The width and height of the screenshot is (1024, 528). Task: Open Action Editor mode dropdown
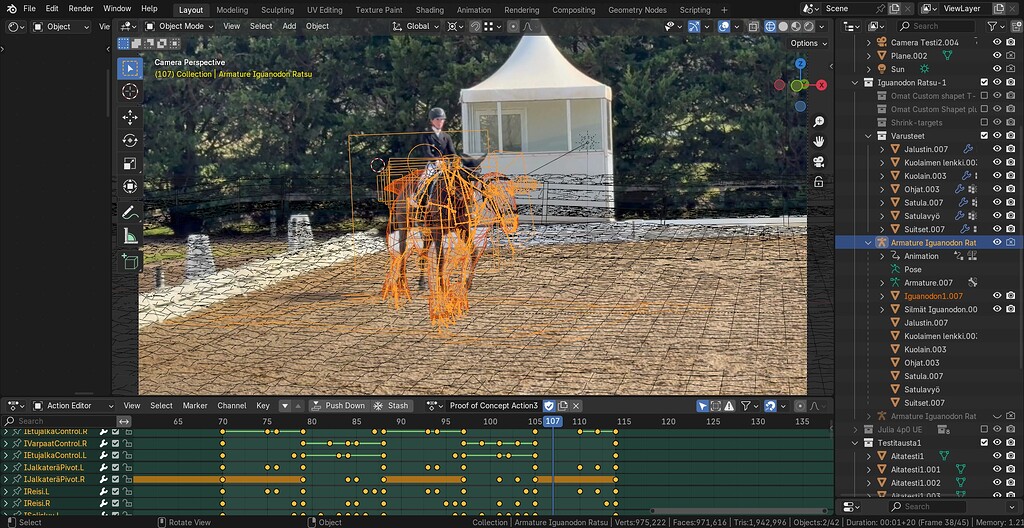[x=73, y=406]
